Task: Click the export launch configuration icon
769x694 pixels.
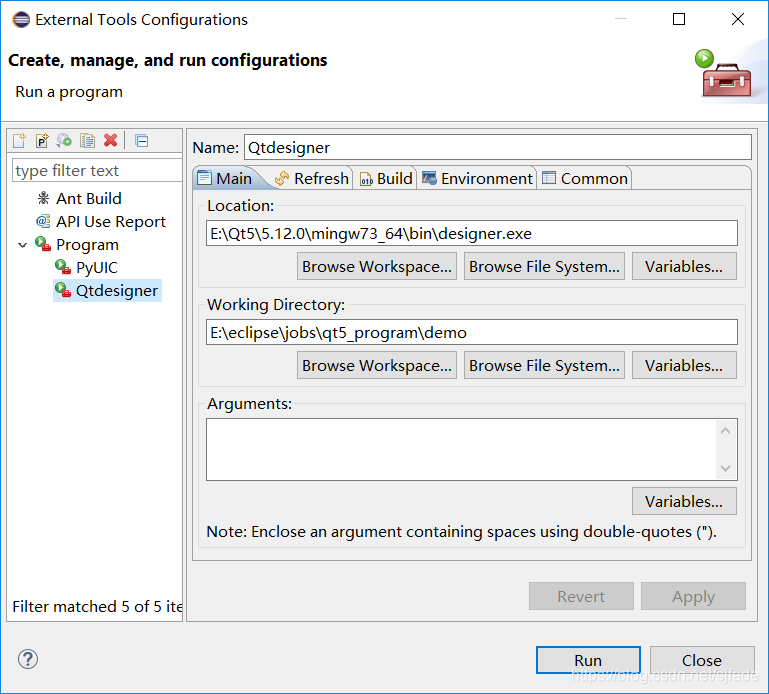Action: [x=64, y=141]
